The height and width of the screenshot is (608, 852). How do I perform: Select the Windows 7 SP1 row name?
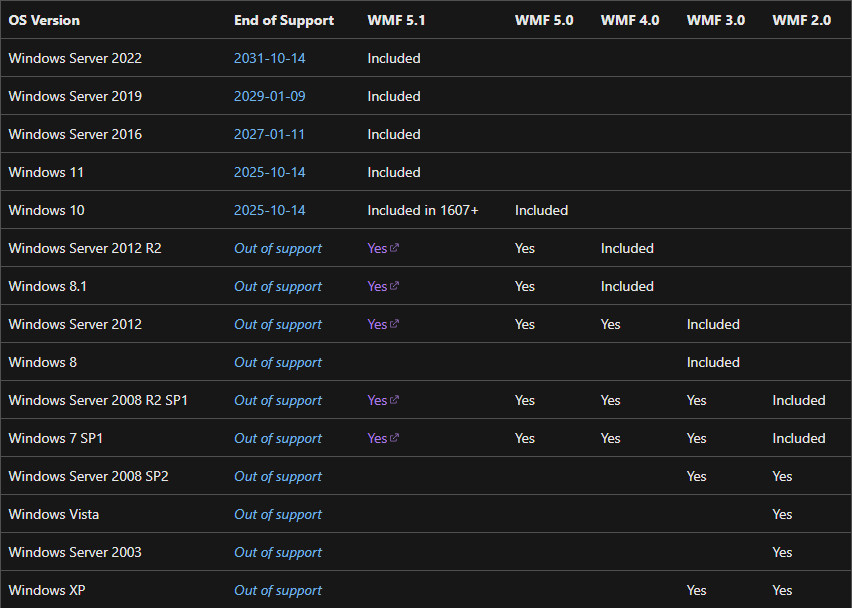coord(55,438)
